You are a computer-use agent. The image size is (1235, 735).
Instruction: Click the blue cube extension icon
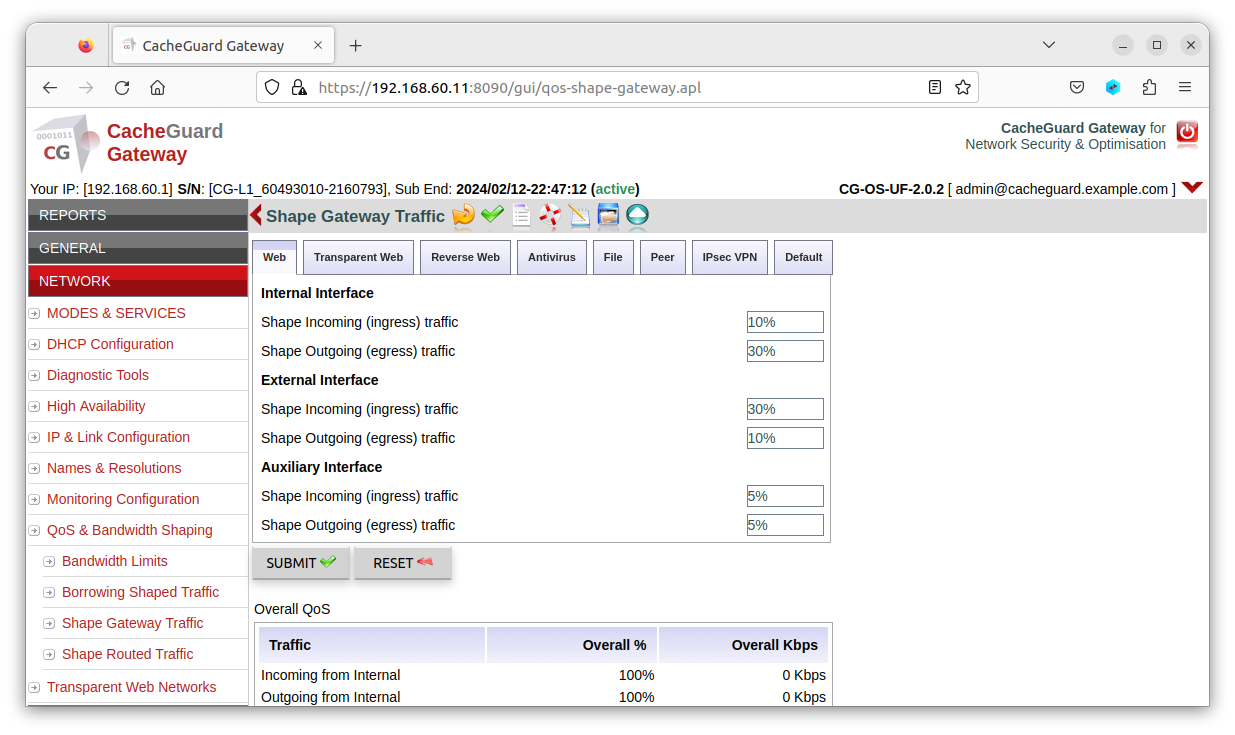coord(1113,87)
